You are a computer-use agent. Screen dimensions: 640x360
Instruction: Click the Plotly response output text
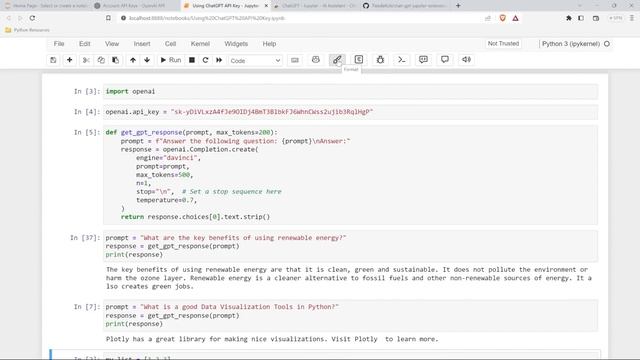pyautogui.click(x=272, y=339)
